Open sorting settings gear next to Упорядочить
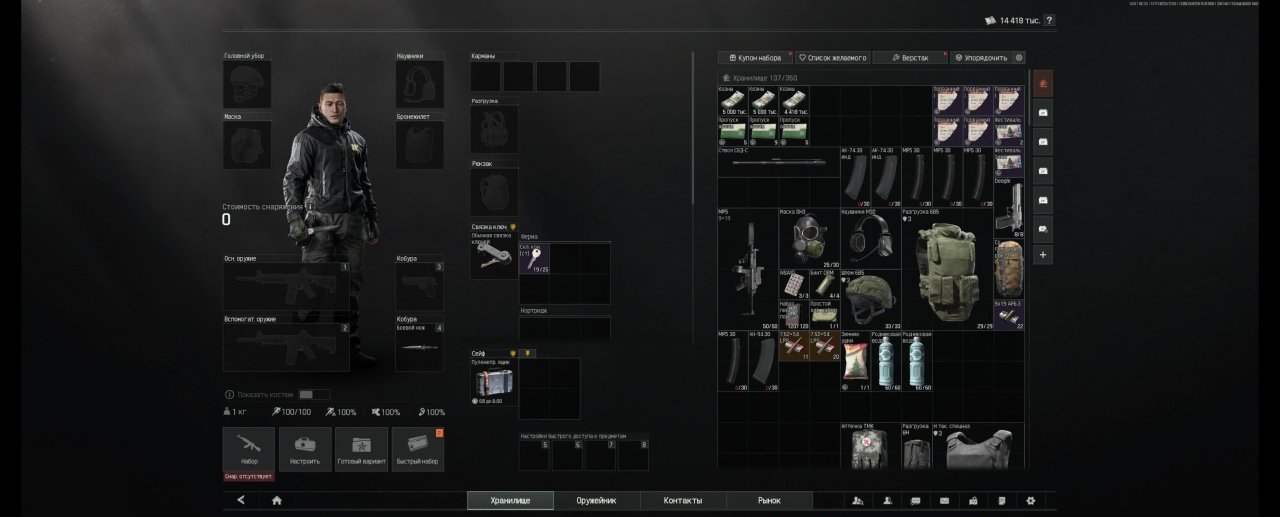Image resolution: width=1280 pixels, height=517 pixels. click(1019, 58)
